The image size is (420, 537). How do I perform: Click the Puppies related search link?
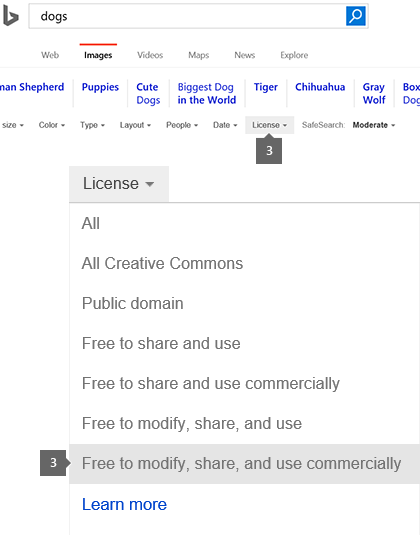[100, 87]
